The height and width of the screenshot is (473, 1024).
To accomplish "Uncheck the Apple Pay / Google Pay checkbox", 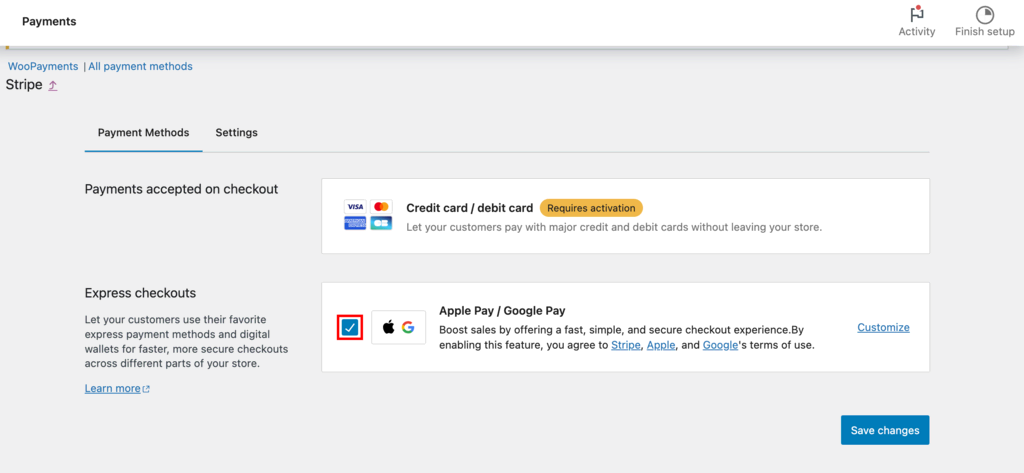I will (x=350, y=327).
